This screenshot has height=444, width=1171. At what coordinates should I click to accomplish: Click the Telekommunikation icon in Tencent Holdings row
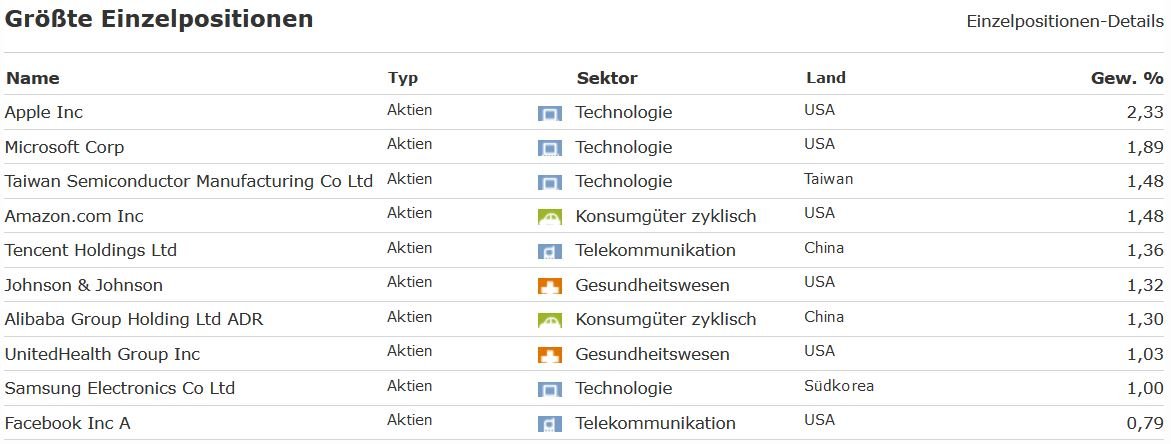(x=550, y=251)
